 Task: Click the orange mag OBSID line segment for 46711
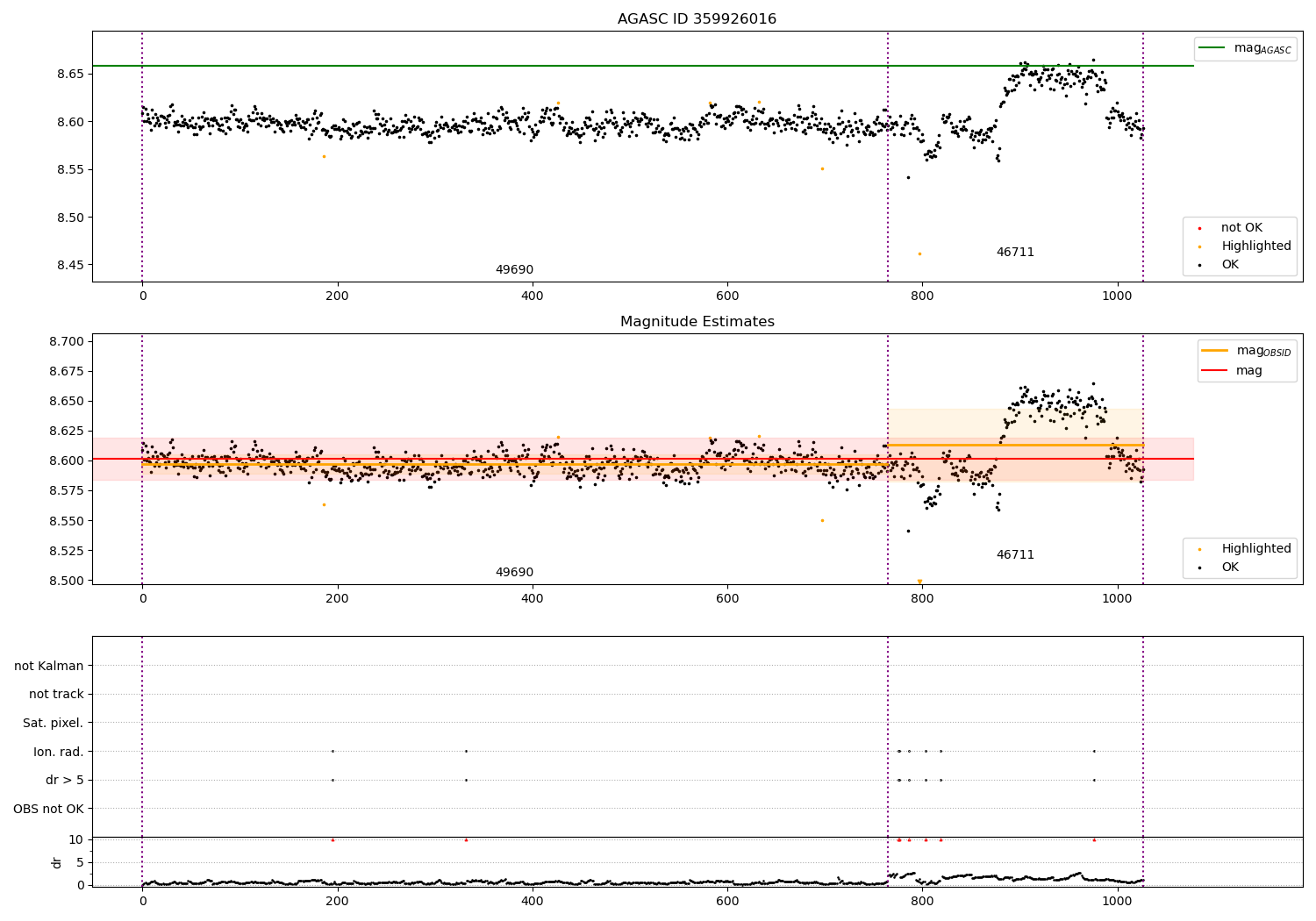point(1015,445)
